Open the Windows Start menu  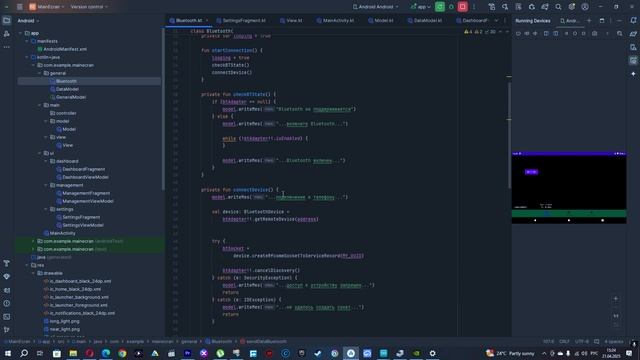[x=8, y=353]
